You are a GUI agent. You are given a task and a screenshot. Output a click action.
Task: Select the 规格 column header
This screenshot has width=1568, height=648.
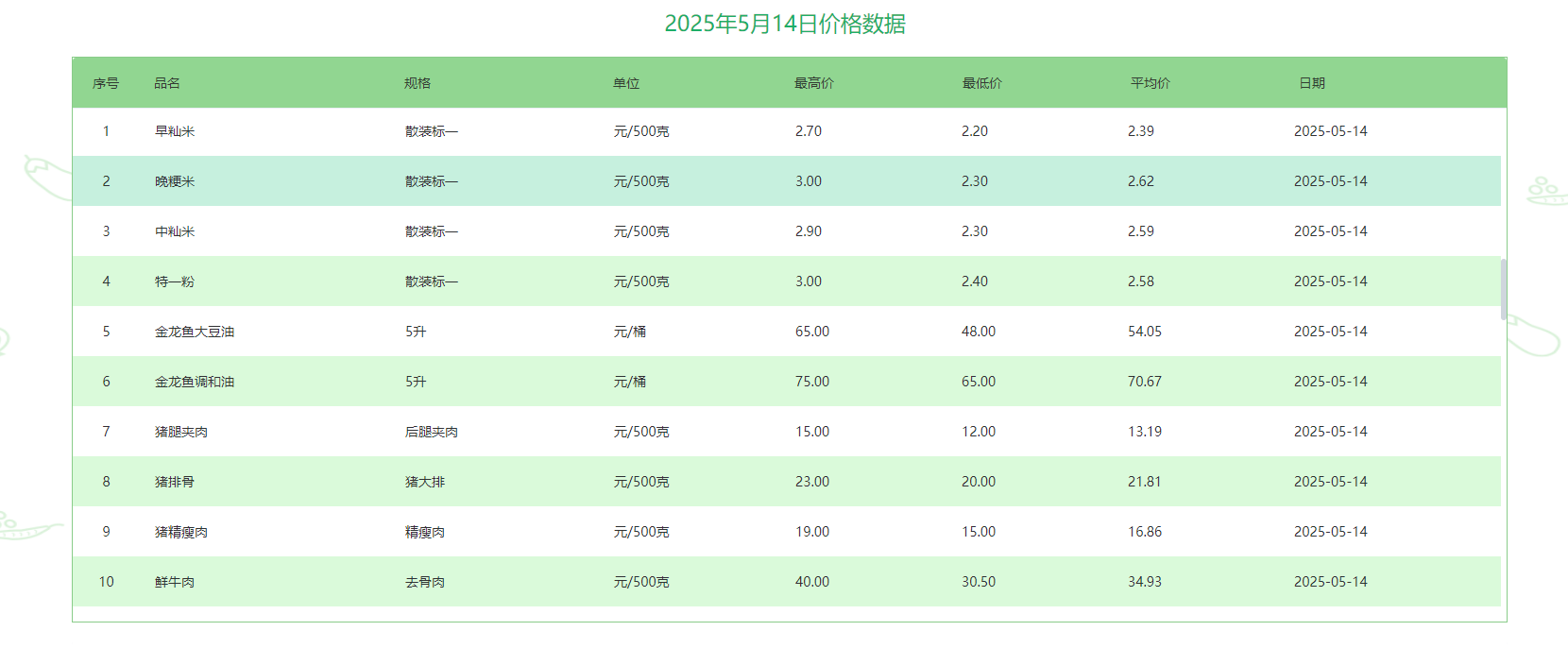coord(418,83)
